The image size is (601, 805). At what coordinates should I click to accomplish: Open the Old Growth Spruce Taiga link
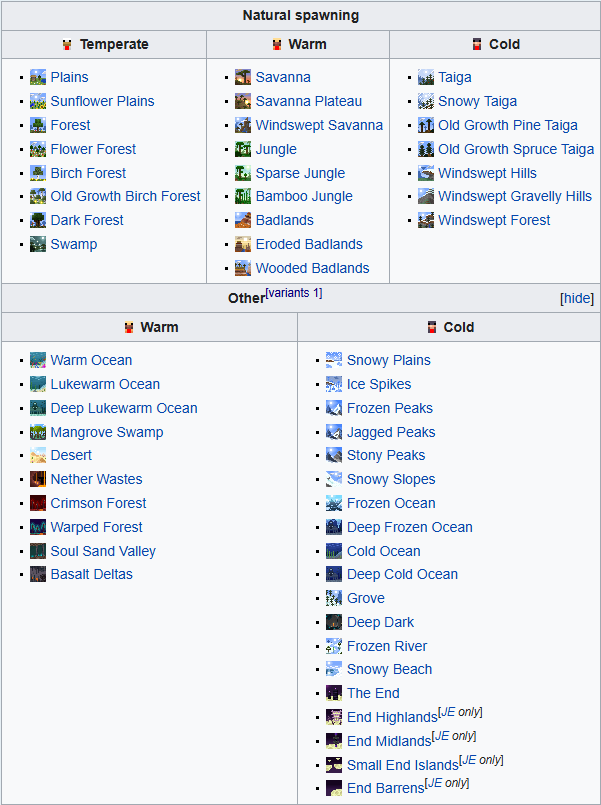click(x=516, y=149)
